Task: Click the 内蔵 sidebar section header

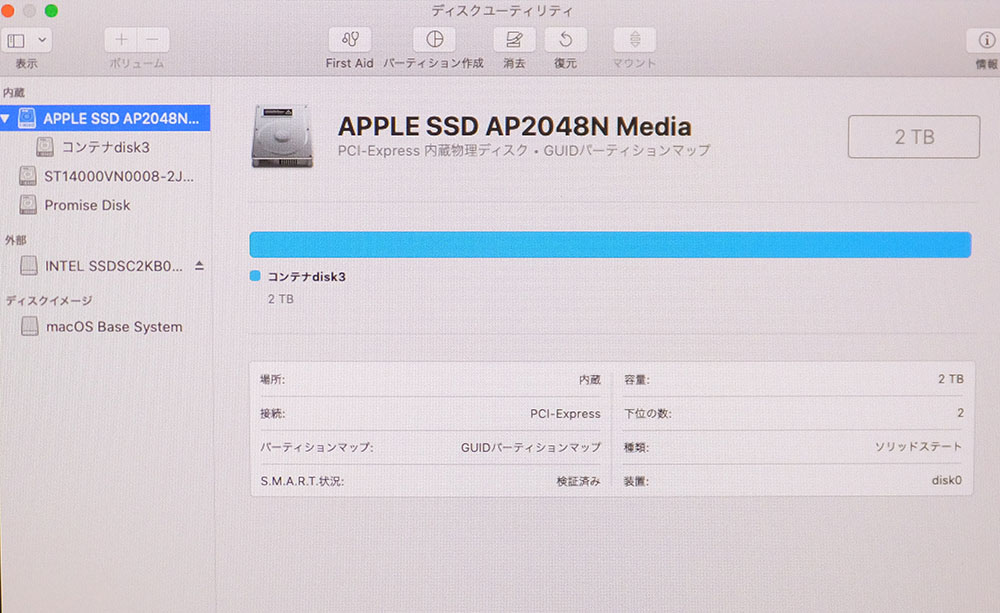Action: [x=14, y=92]
